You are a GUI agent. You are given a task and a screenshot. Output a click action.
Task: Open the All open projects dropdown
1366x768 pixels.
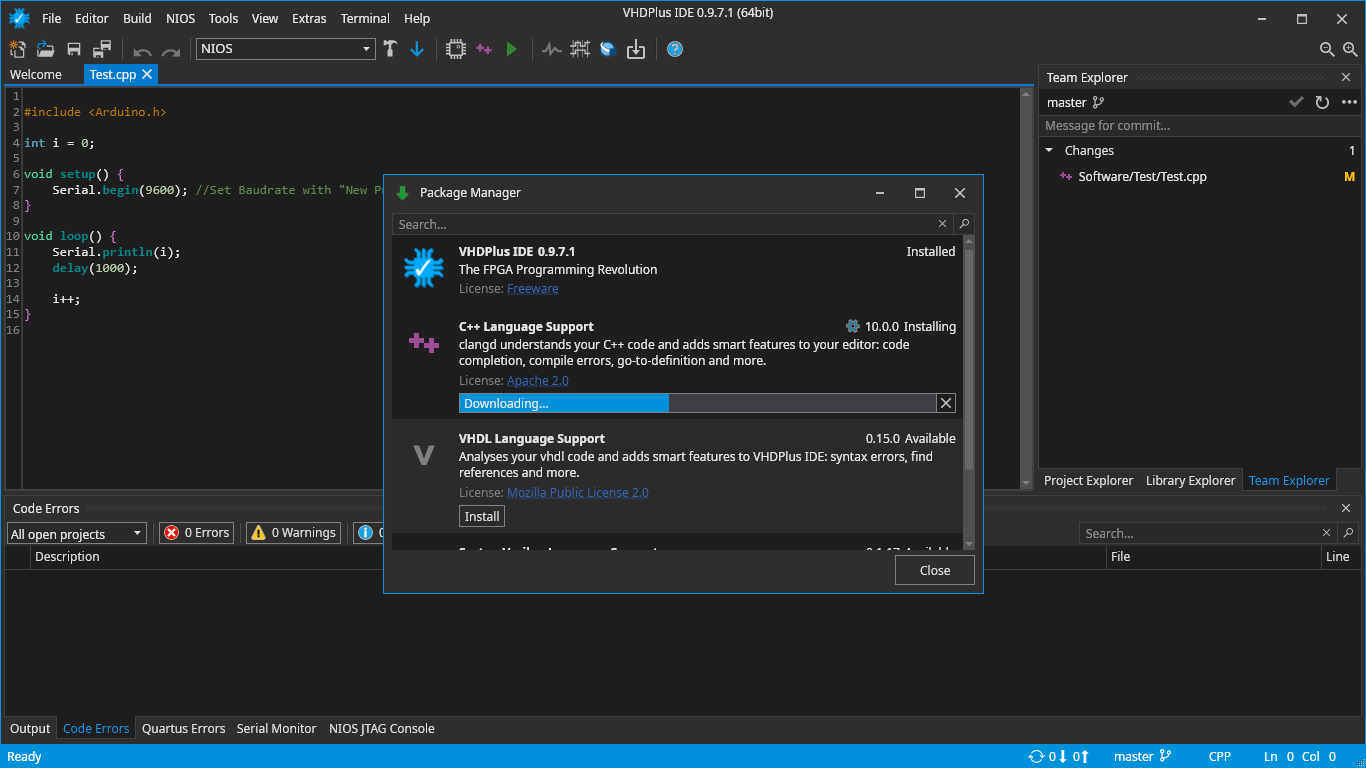point(77,534)
